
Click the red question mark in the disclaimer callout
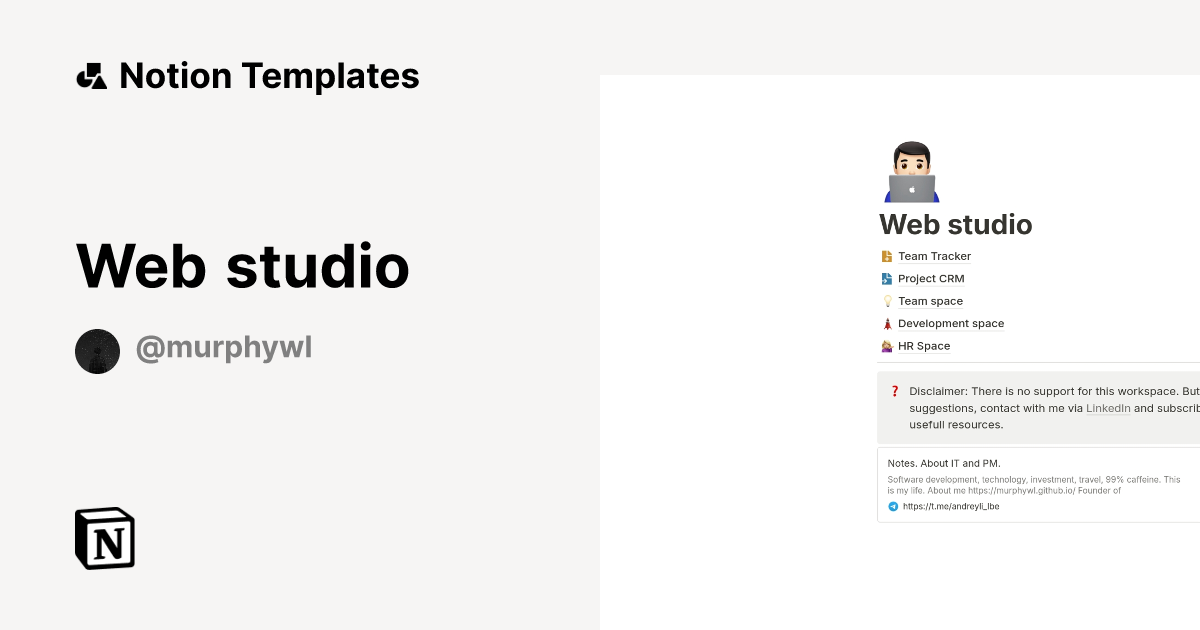(x=895, y=391)
